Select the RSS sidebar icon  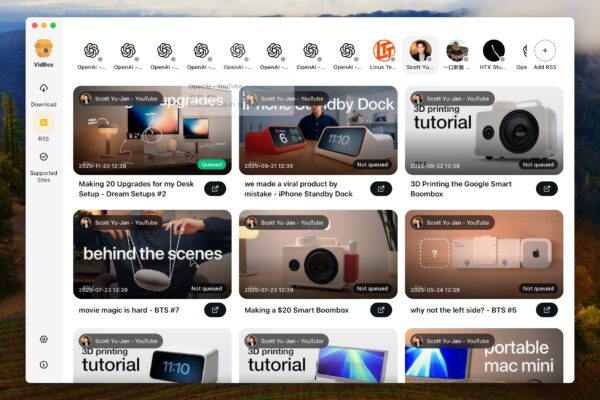click(x=43, y=123)
